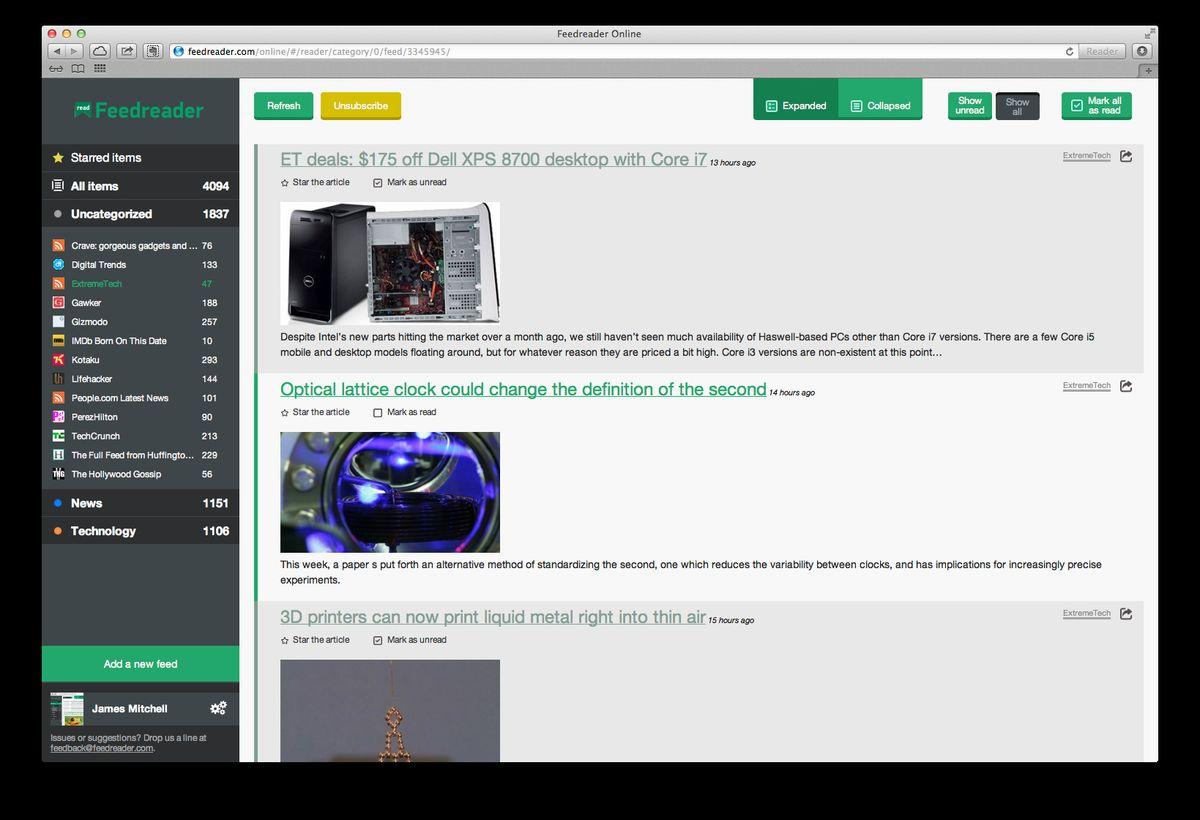Open the Top Sites grid icon
This screenshot has height=820, width=1200.
100,69
